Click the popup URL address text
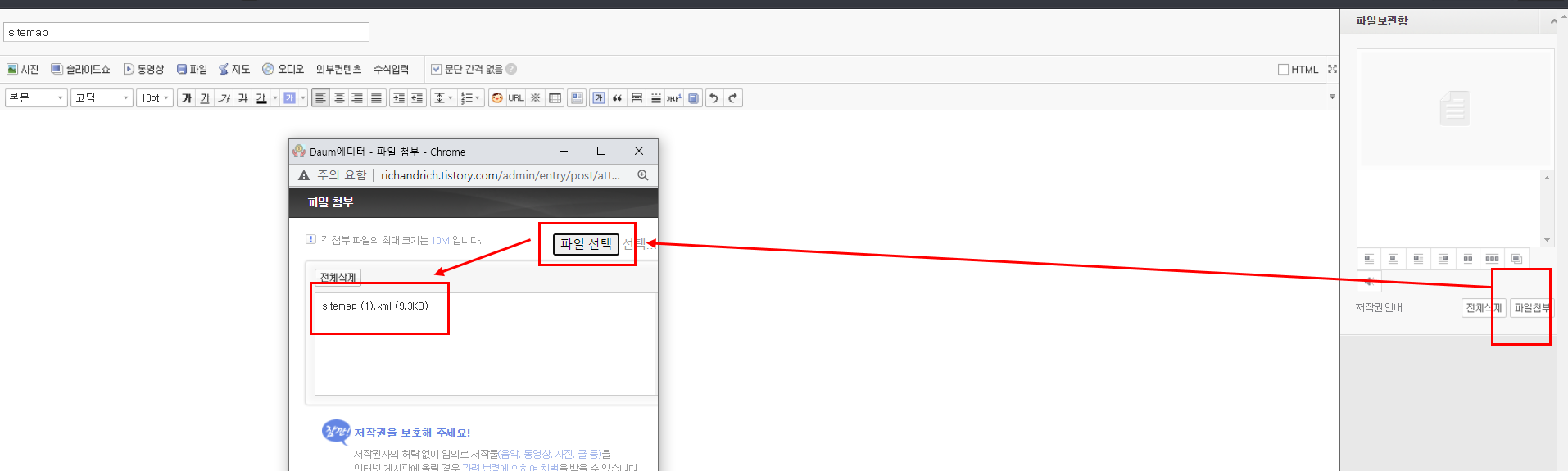1568x471 pixels. click(x=500, y=175)
